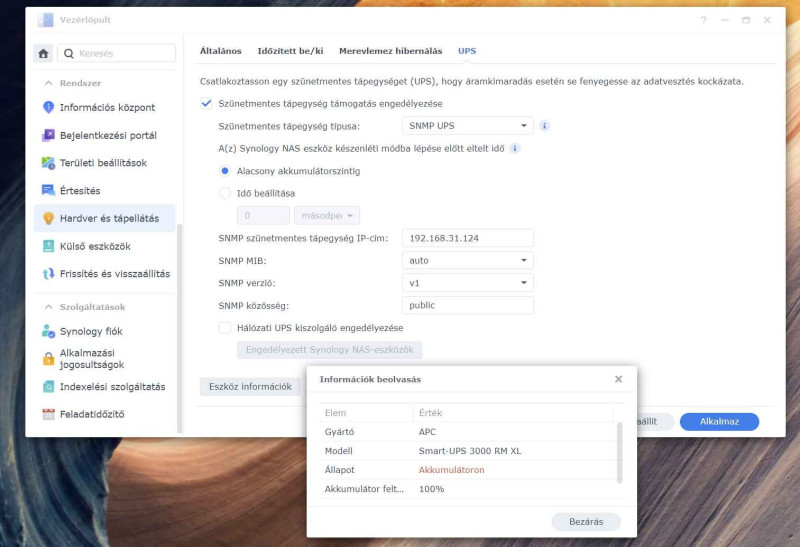Select Alacsony akkumulátorszintig radio button
This screenshot has height=547, width=800.
(x=224, y=171)
